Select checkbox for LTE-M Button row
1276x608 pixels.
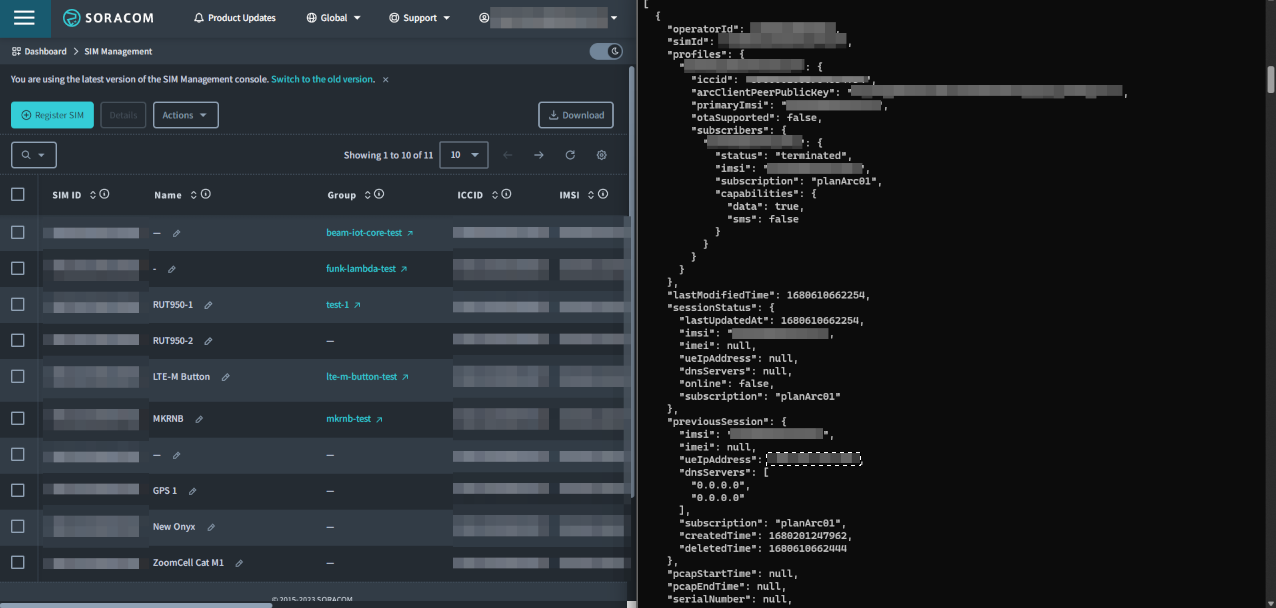(18, 376)
